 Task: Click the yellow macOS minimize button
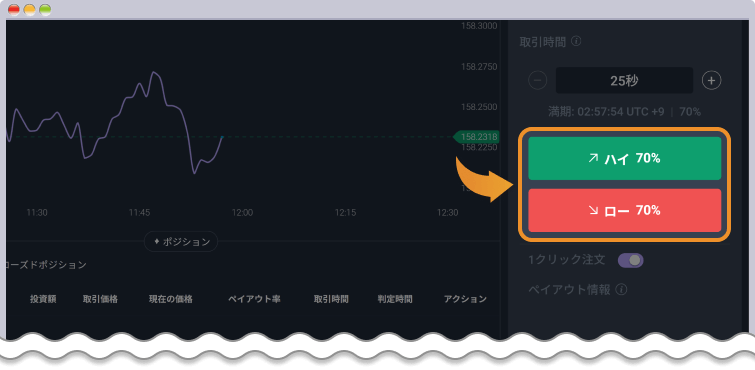pos(29,10)
